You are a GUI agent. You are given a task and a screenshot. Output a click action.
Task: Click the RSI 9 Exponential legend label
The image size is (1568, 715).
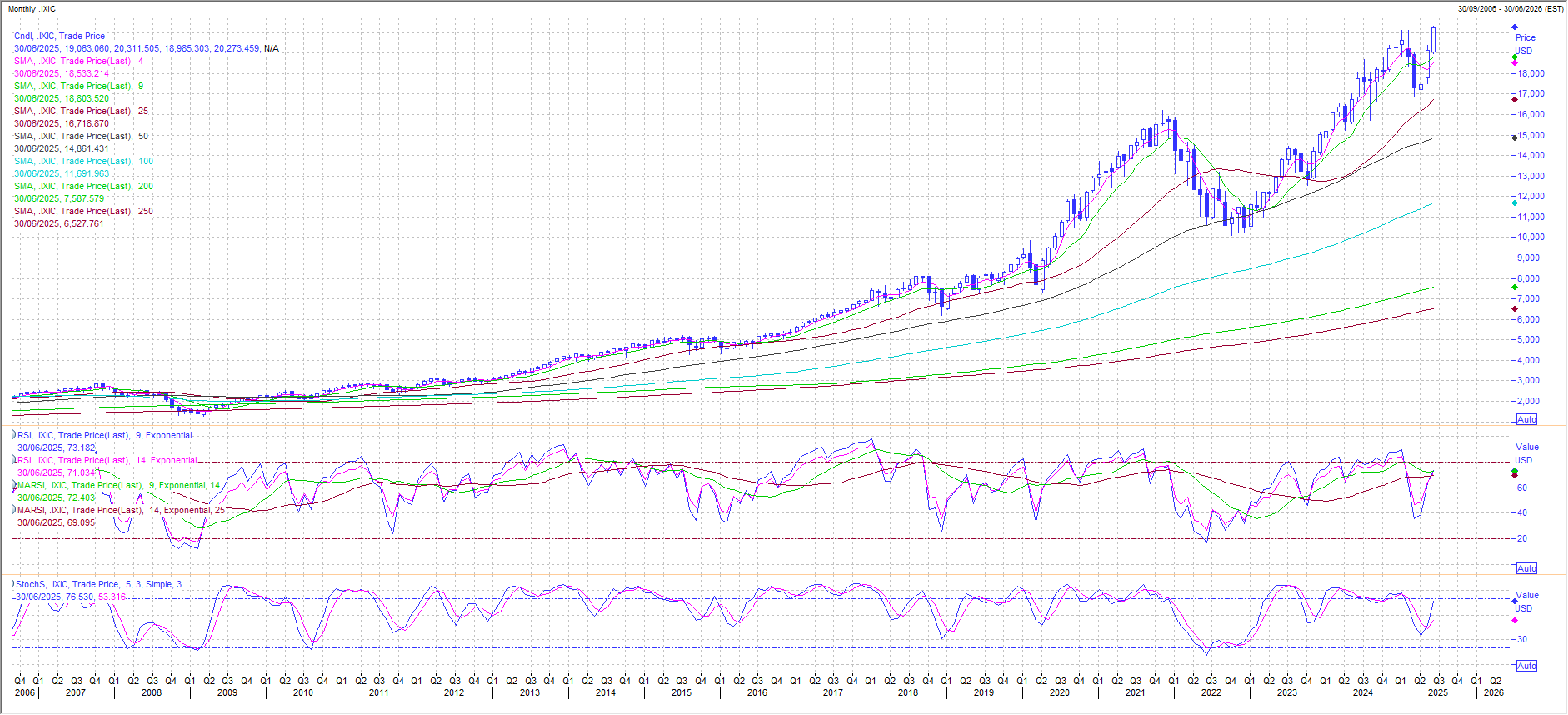(x=104, y=435)
